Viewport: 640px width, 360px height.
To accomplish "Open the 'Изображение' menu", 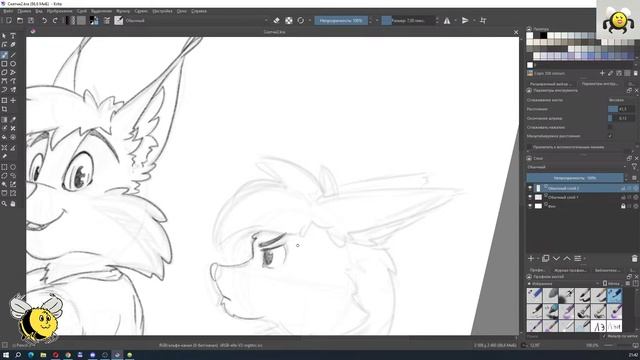I will coord(59,11).
